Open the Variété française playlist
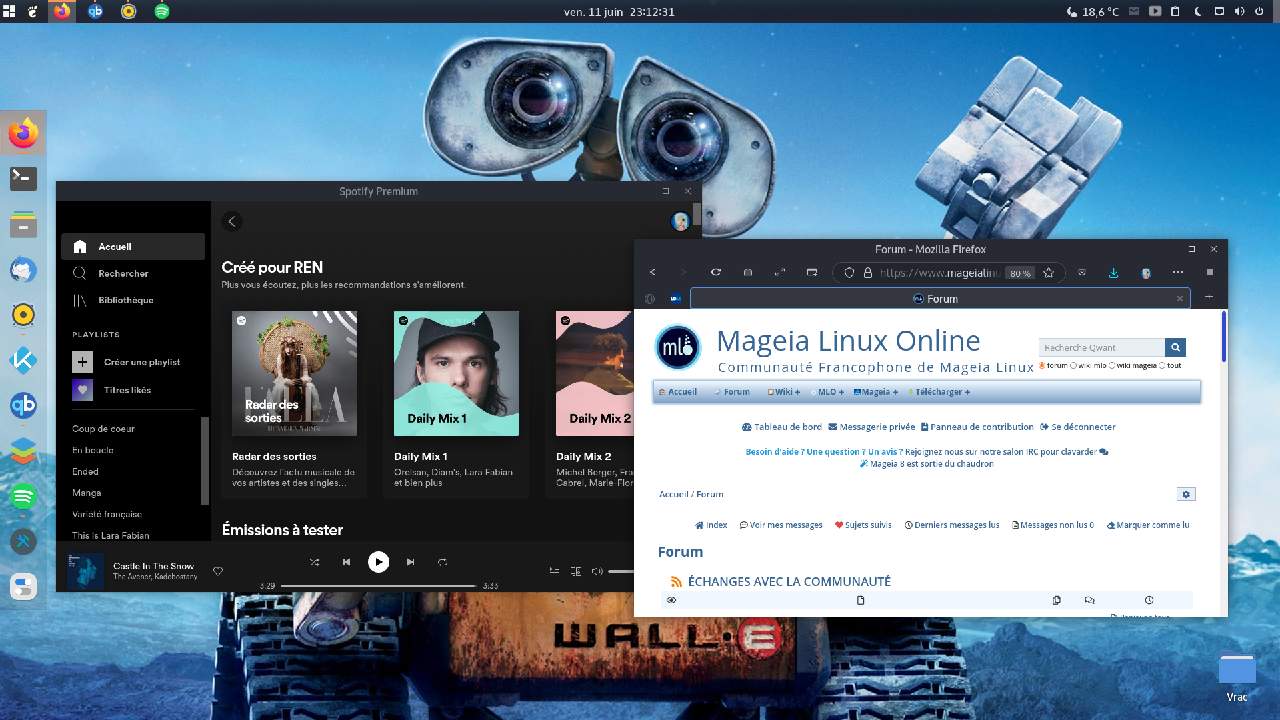1280x720 pixels. [107, 514]
